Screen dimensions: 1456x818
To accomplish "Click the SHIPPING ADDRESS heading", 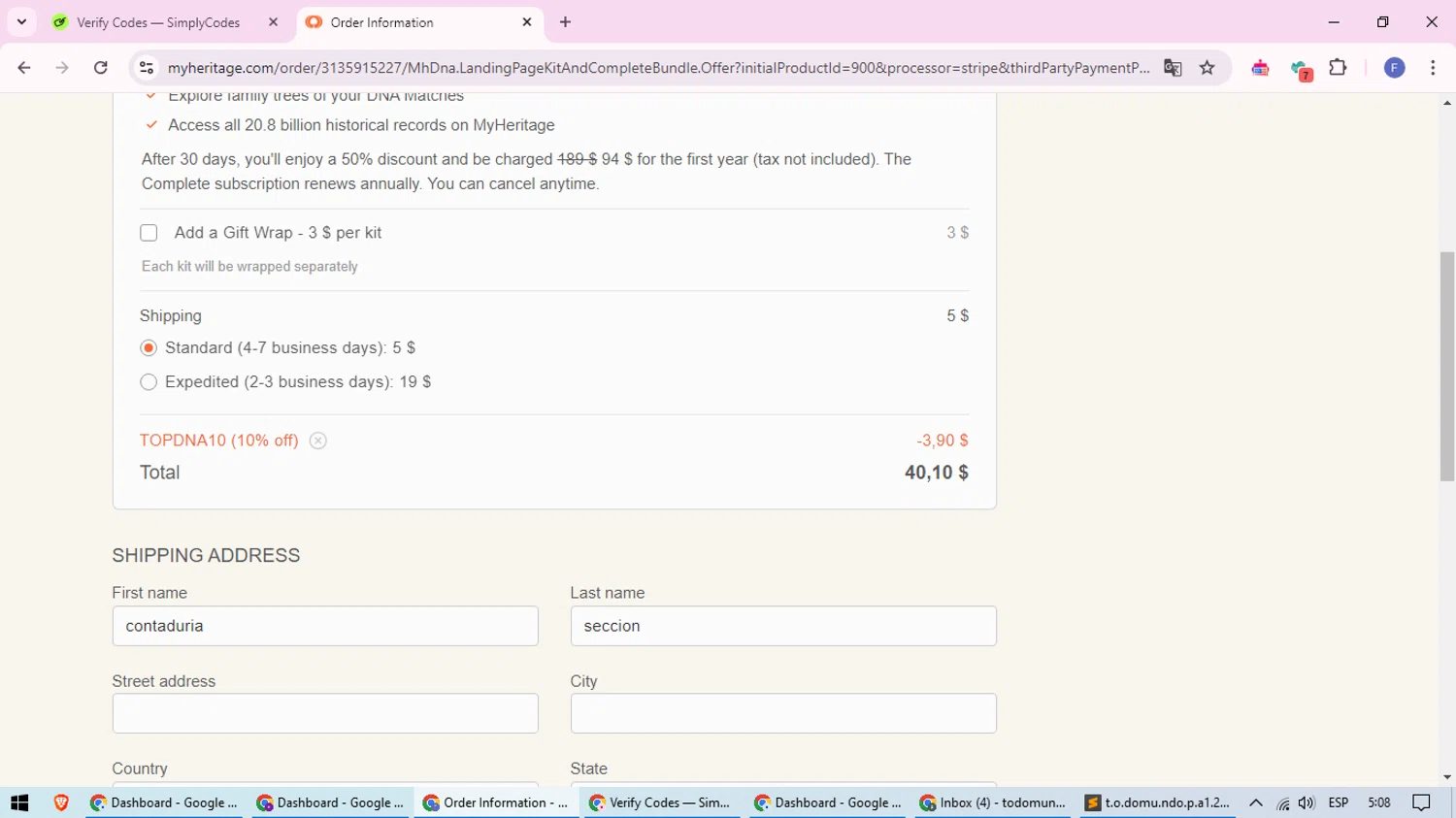I will 206,556.
